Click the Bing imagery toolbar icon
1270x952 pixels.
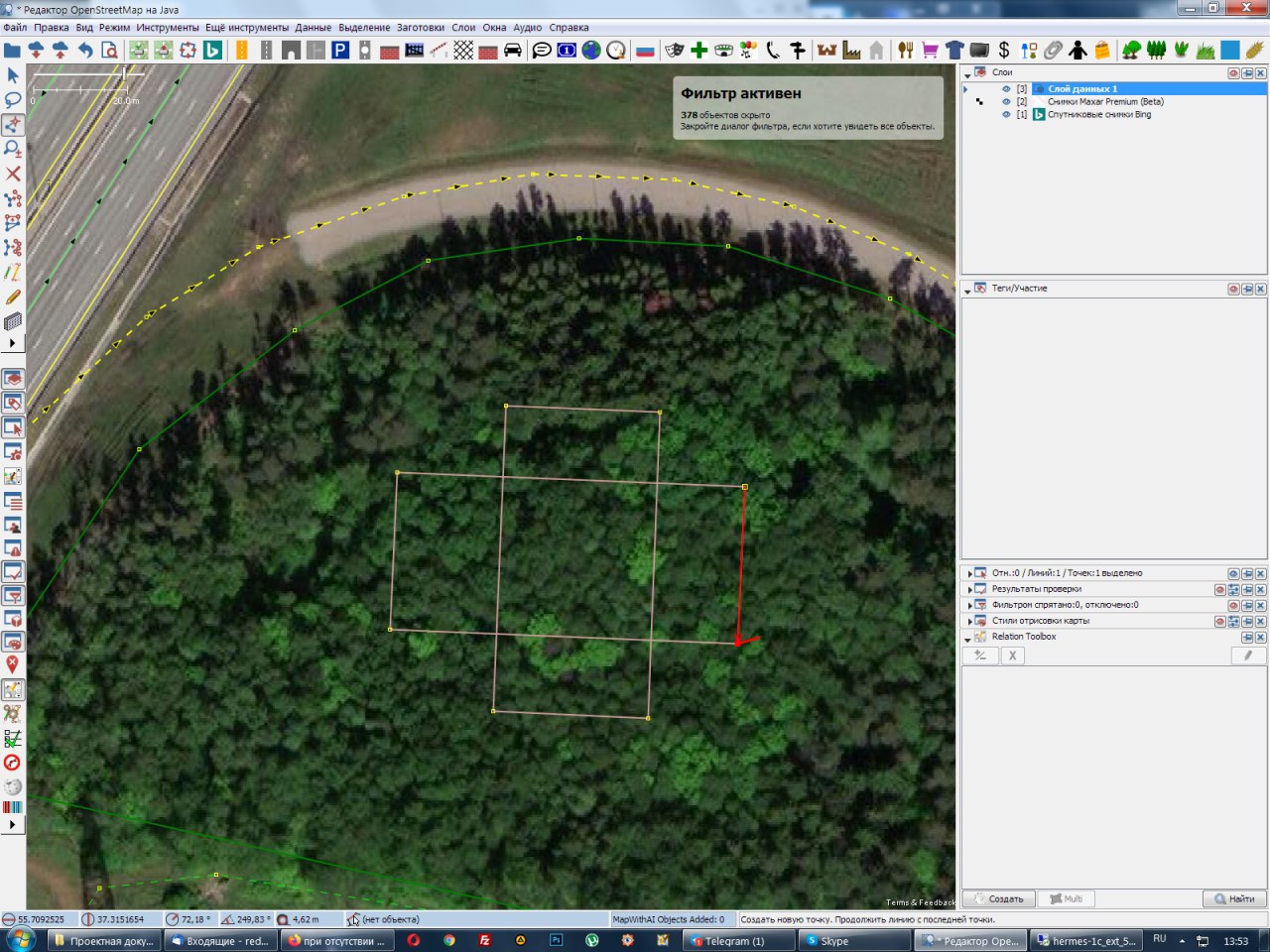212,50
